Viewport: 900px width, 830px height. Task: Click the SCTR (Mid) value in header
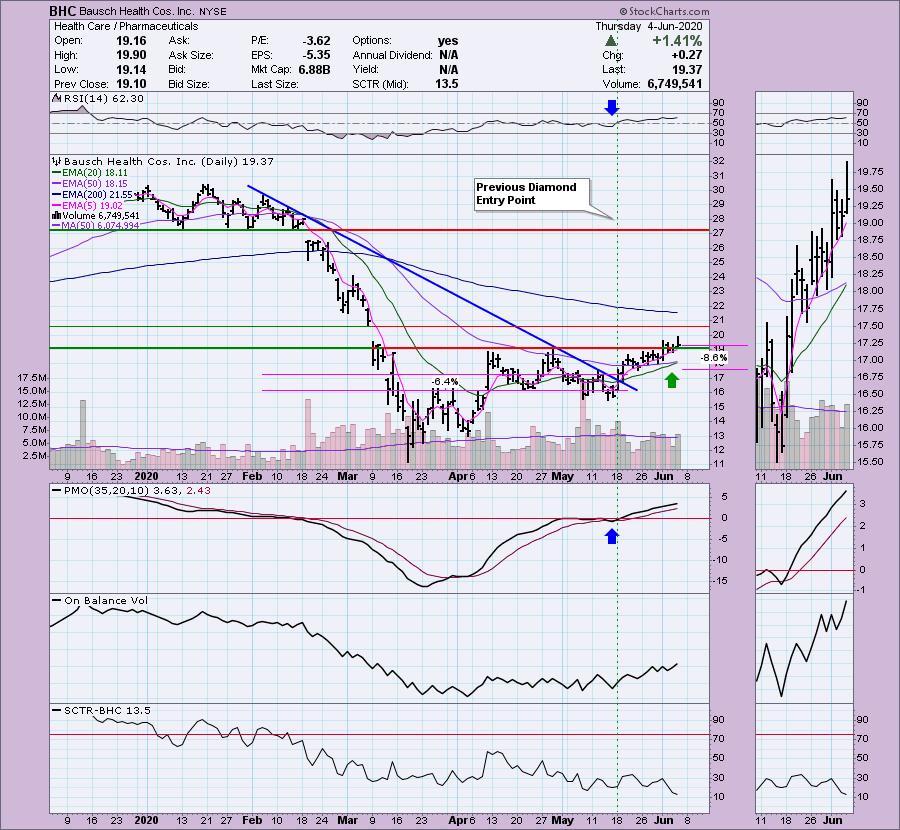pos(447,84)
